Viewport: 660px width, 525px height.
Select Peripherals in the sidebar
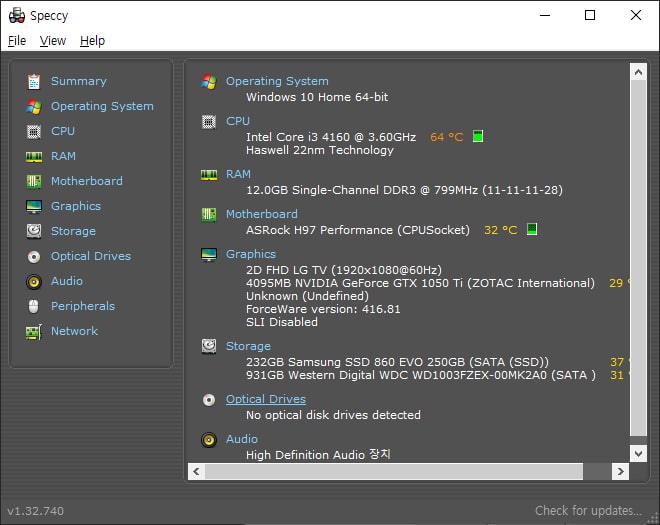pos(83,306)
